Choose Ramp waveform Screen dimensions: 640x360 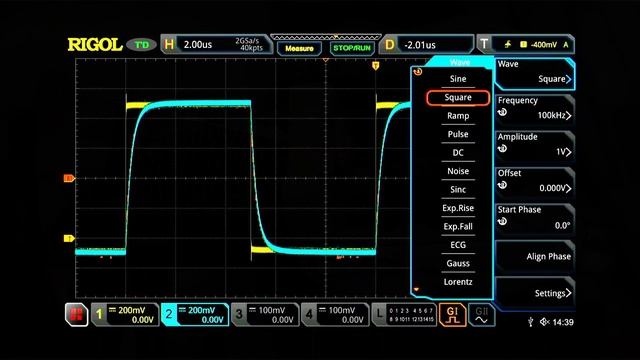click(x=458, y=116)
